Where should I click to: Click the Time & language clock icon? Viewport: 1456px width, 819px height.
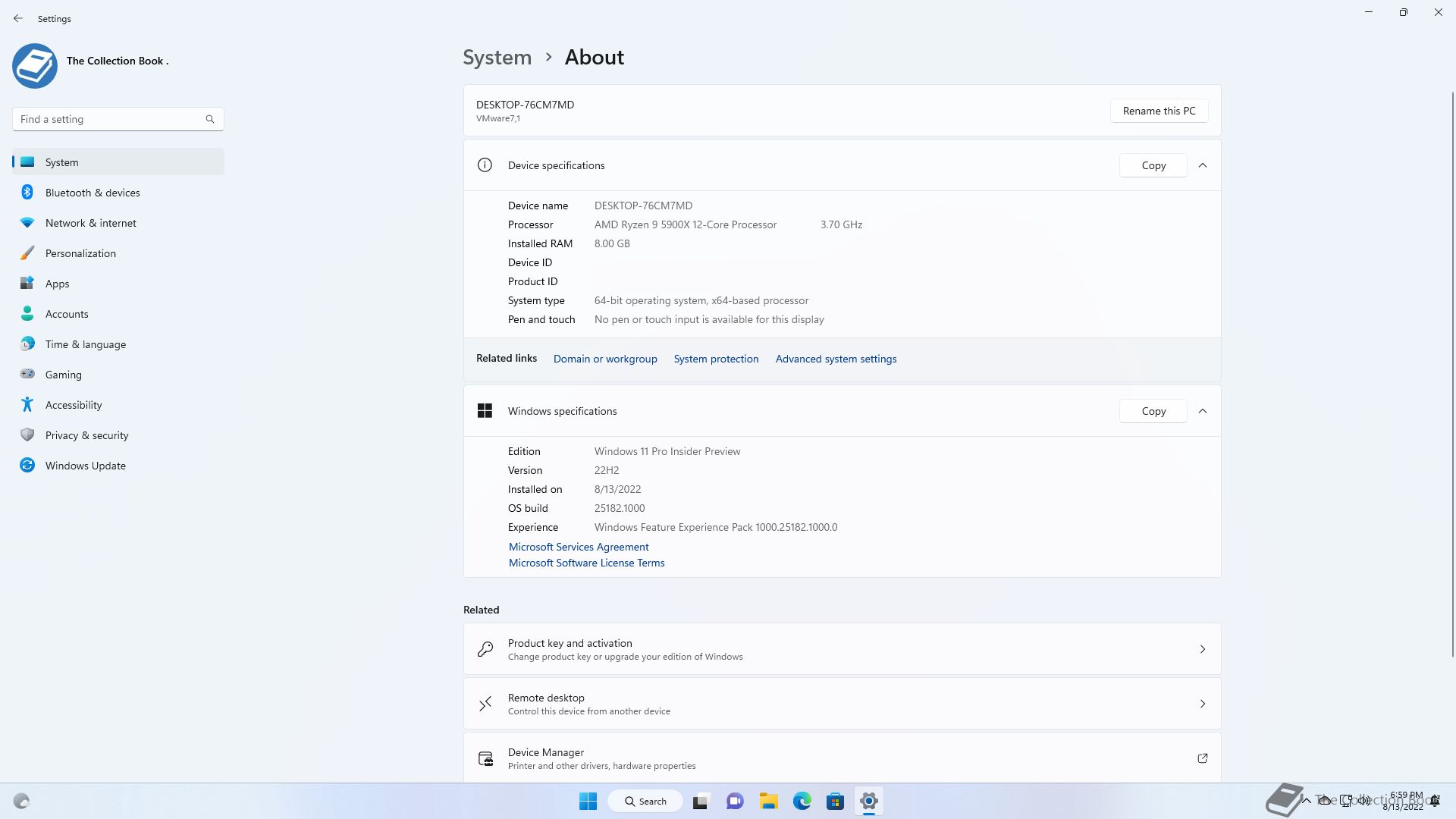click(x=27, y=344)
